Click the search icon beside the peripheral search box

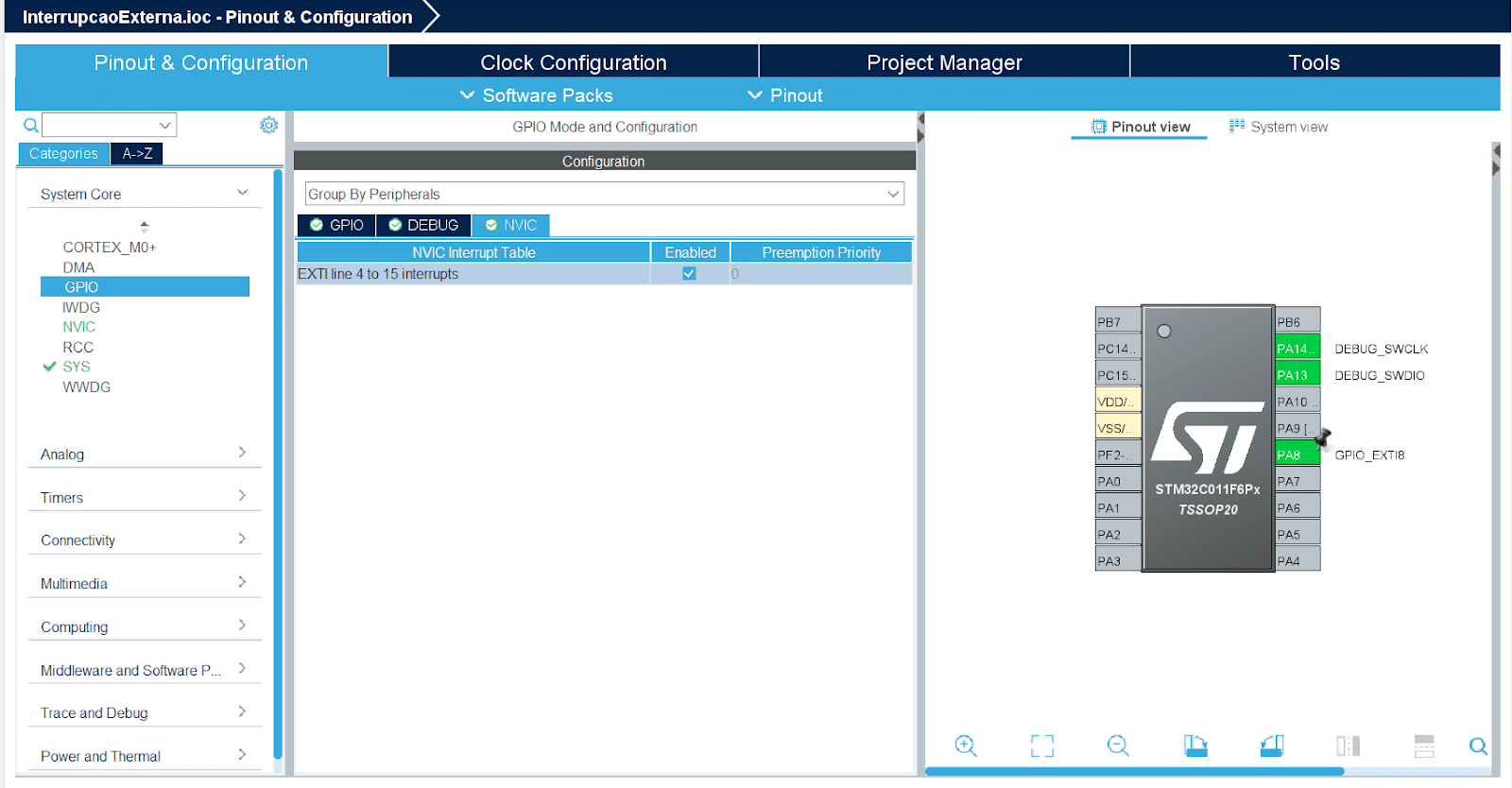tap(31, 126)
